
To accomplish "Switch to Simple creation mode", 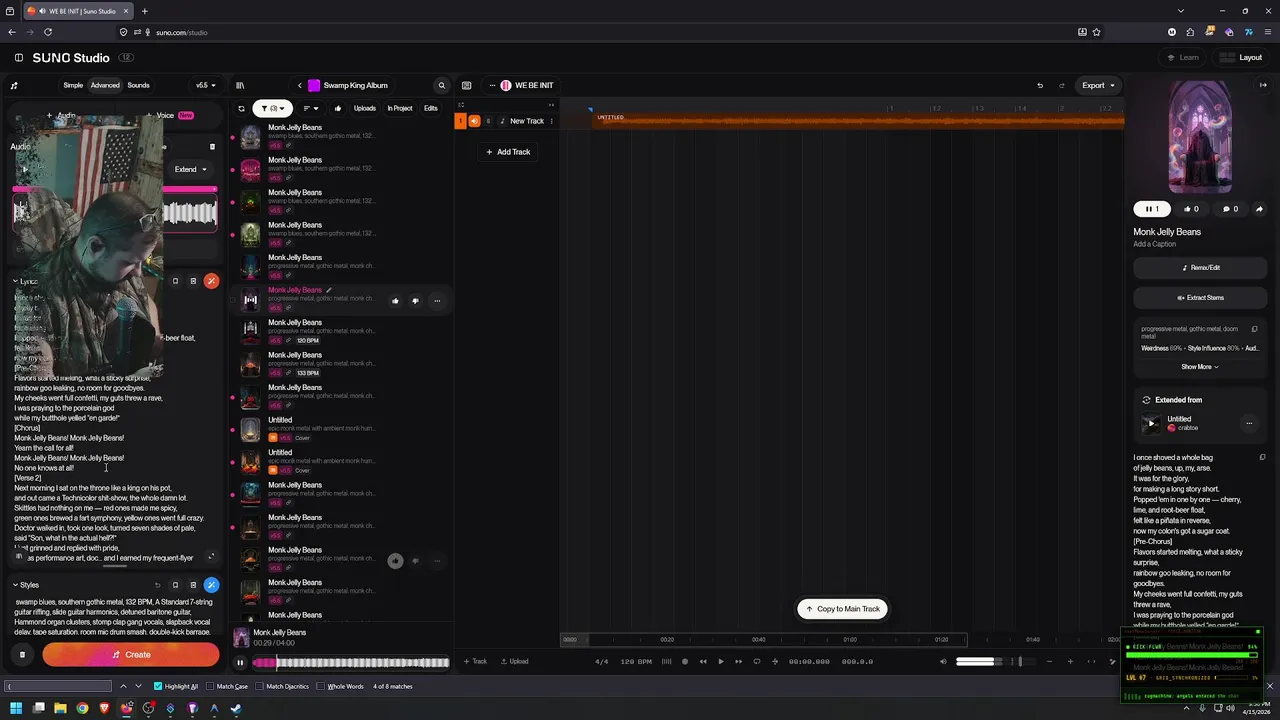I will (x=73, y=85).
